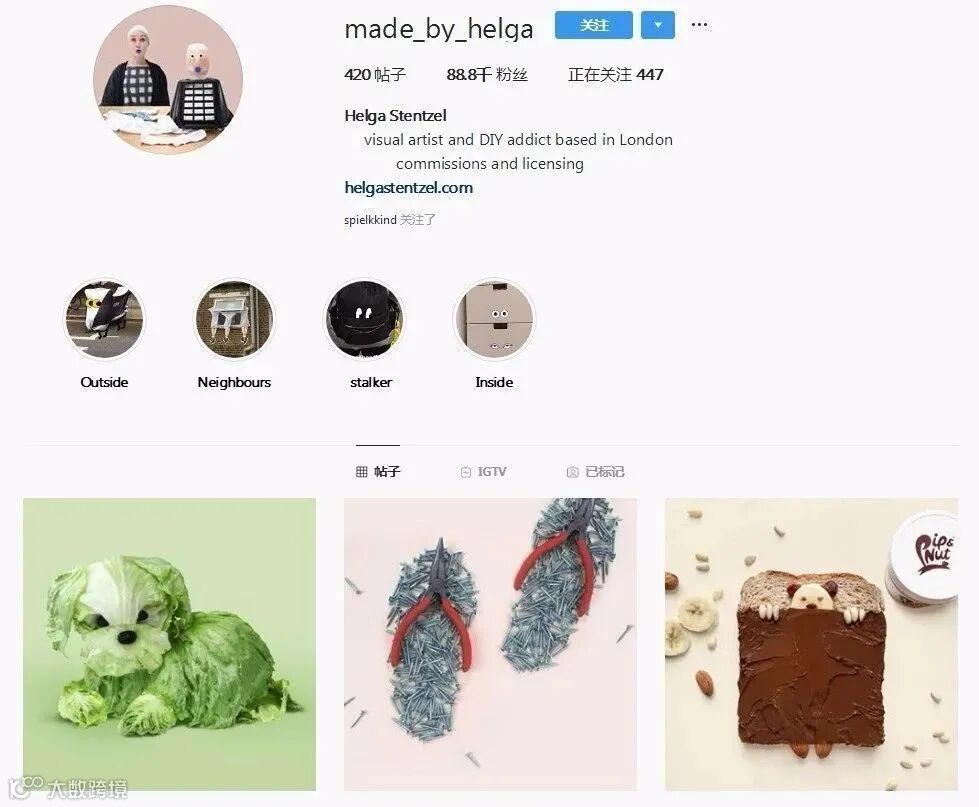Click the three-dot more options icon
This screenshot has height=807, width=979.
click(699, 25)
